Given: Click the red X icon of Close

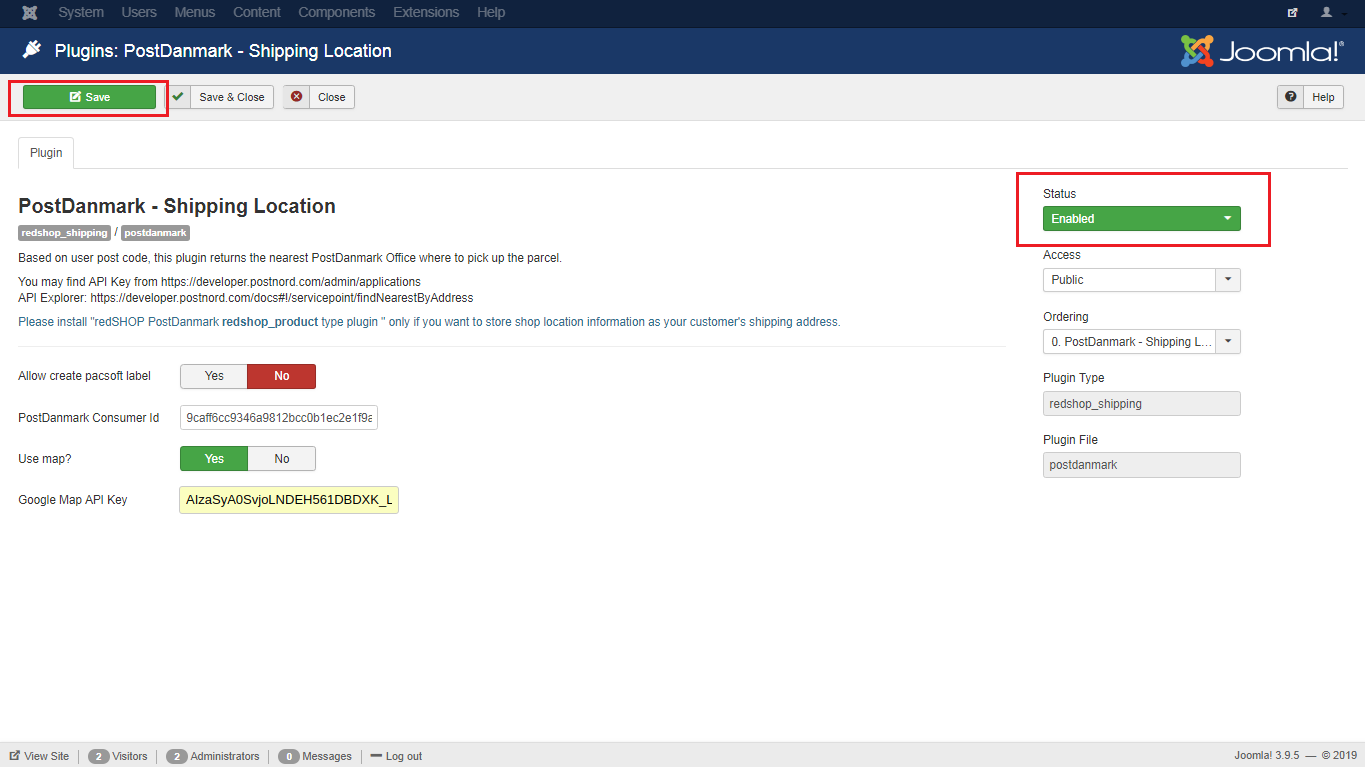Looking at the screenshot, I should (x=296, y=97).
